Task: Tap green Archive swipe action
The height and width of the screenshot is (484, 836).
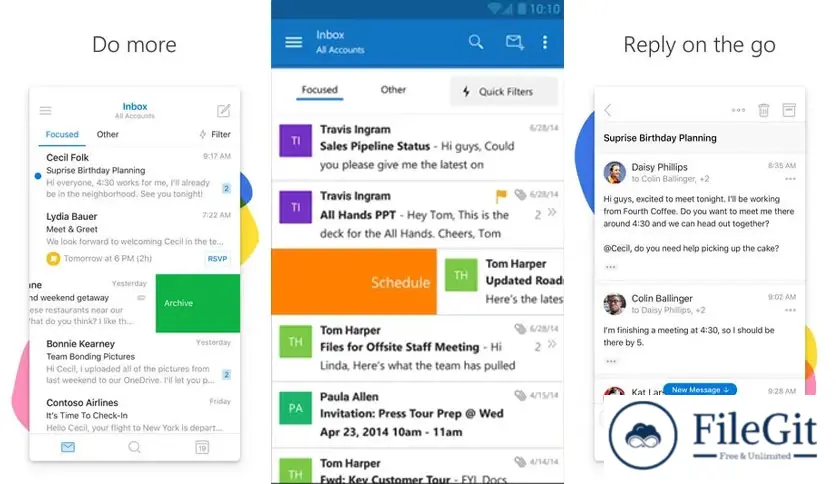Action: coord(198,303)
